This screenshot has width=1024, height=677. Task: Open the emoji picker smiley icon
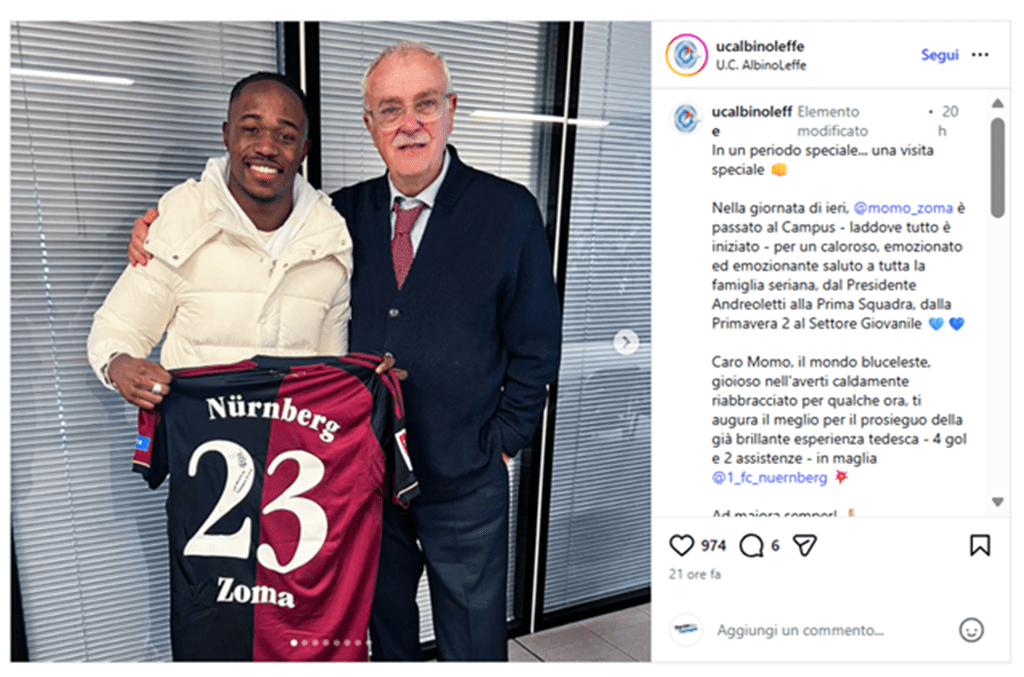click(971, 630)
